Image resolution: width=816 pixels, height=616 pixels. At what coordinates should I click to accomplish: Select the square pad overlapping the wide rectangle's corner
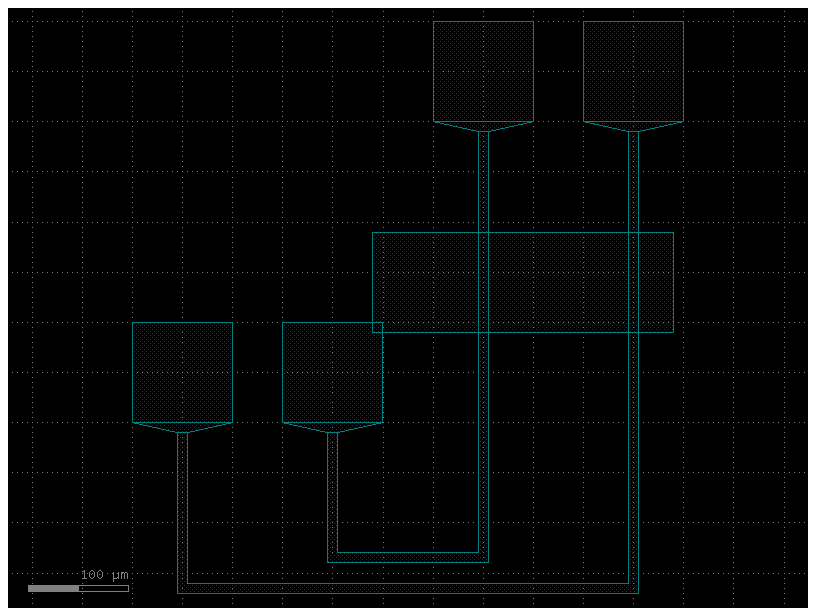tap(333, 373)
